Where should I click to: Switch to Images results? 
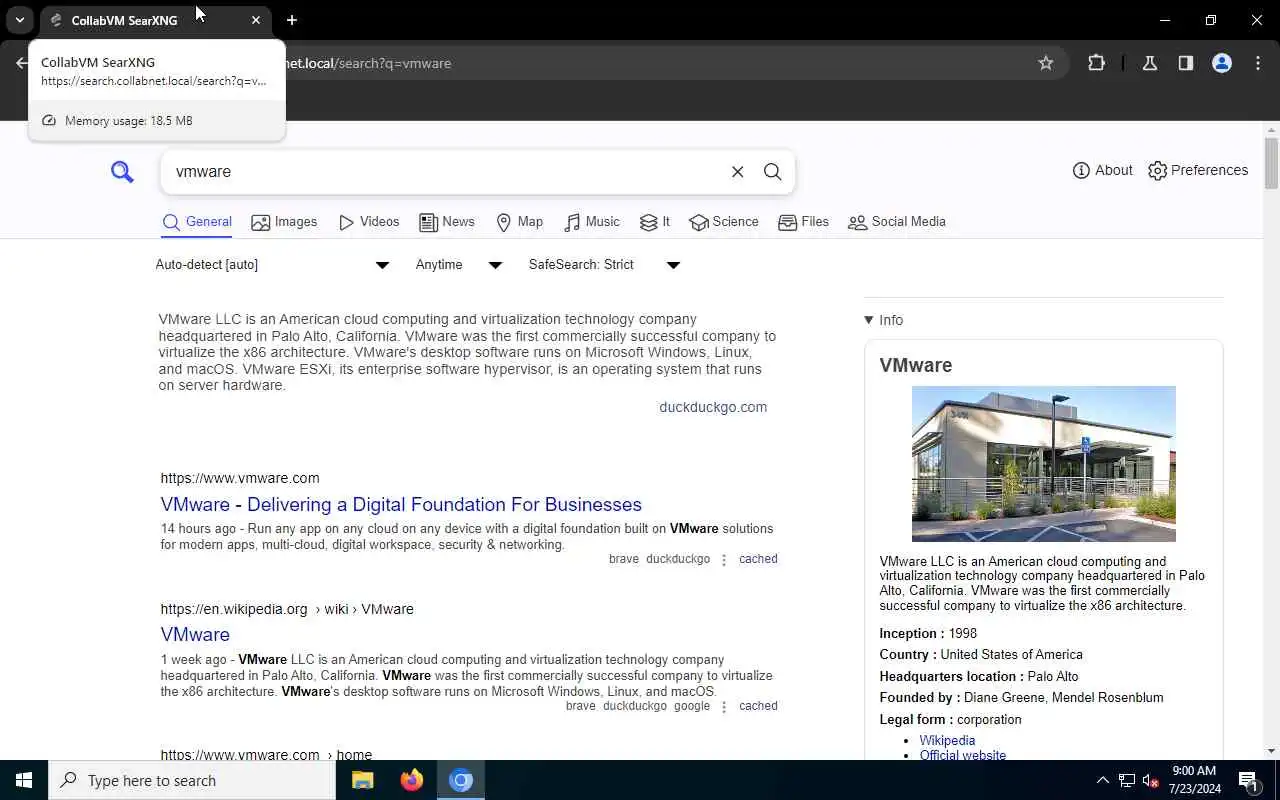pyautogui.click(x=284, y=222)
